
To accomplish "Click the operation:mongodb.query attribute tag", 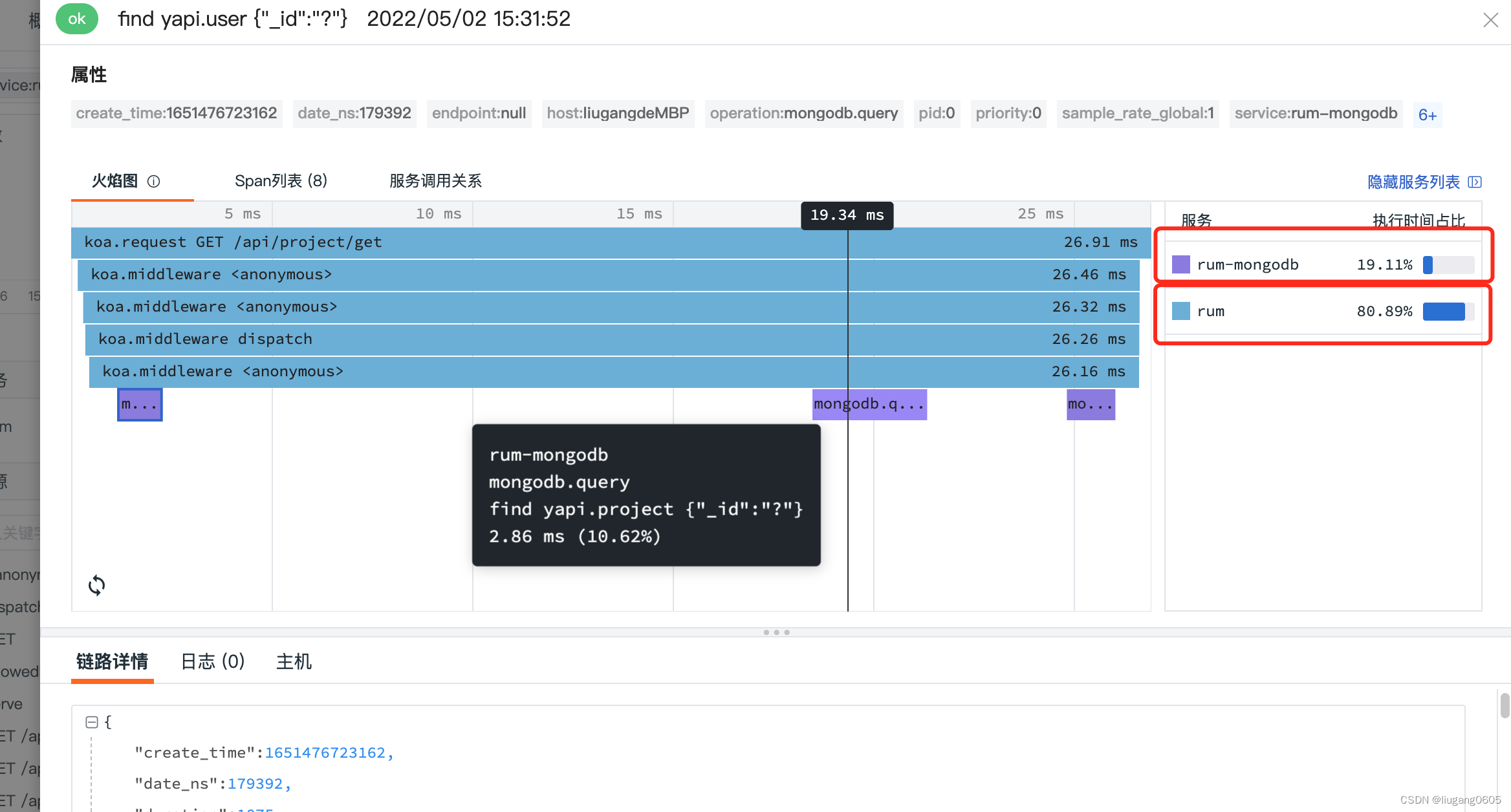I will pyautogui.click(x=804, y=114).
